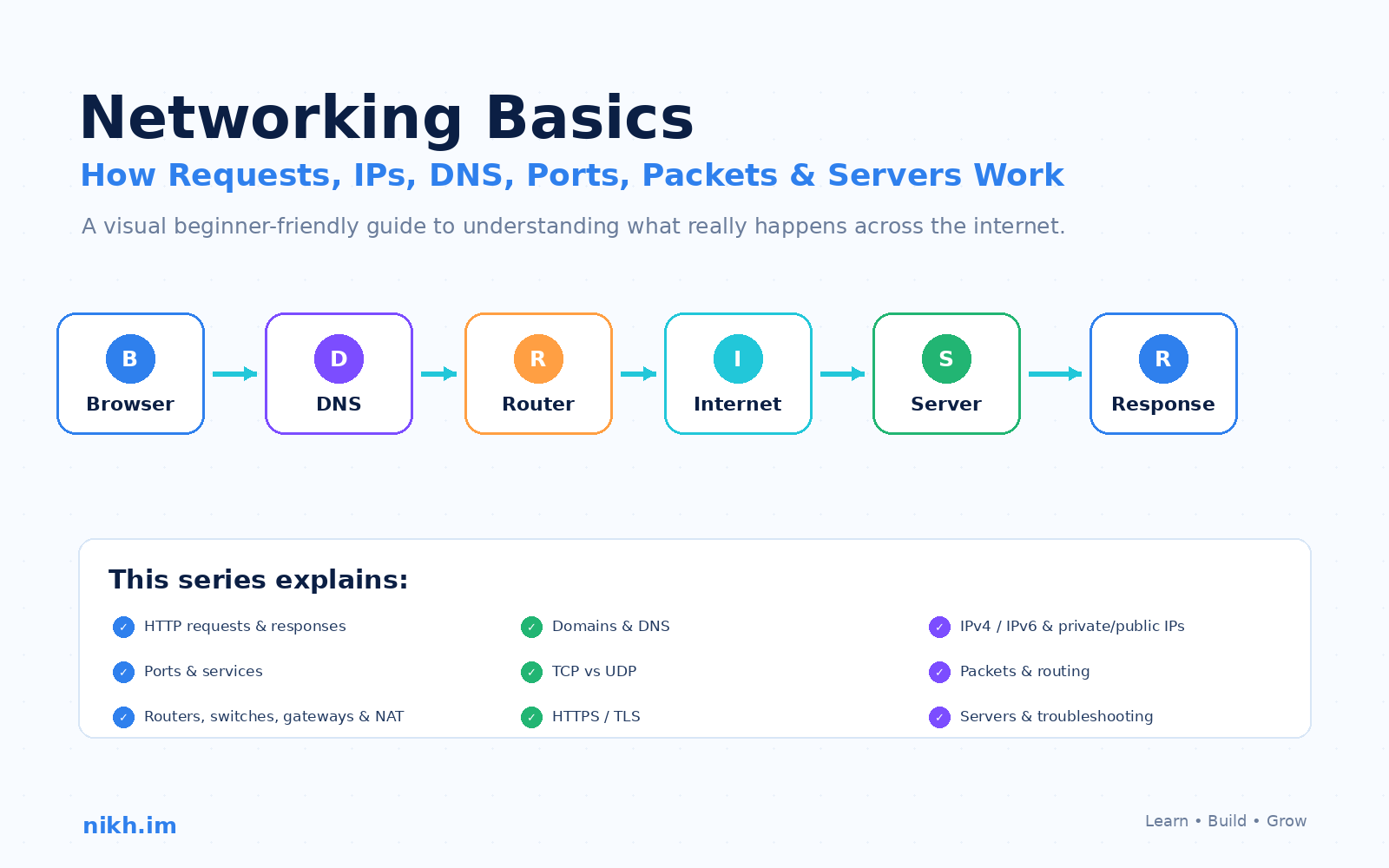Image resolution: width=1389 pixels, height=868 pixels.
Task: Click the HTTPS / TLS text
Action: pyautogui.click(x=596, y=717)
